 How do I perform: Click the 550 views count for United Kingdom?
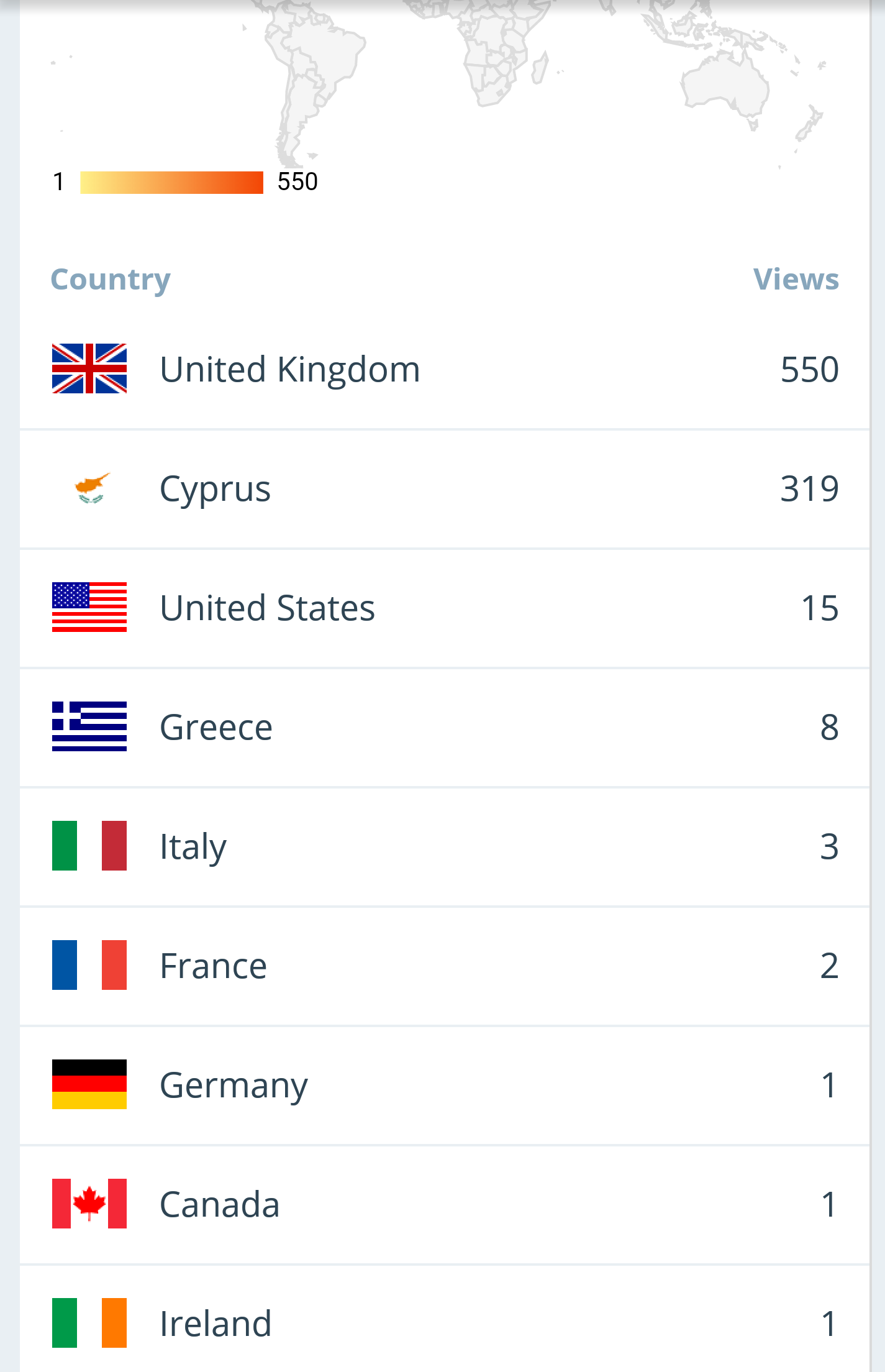(x=809, y=370)
